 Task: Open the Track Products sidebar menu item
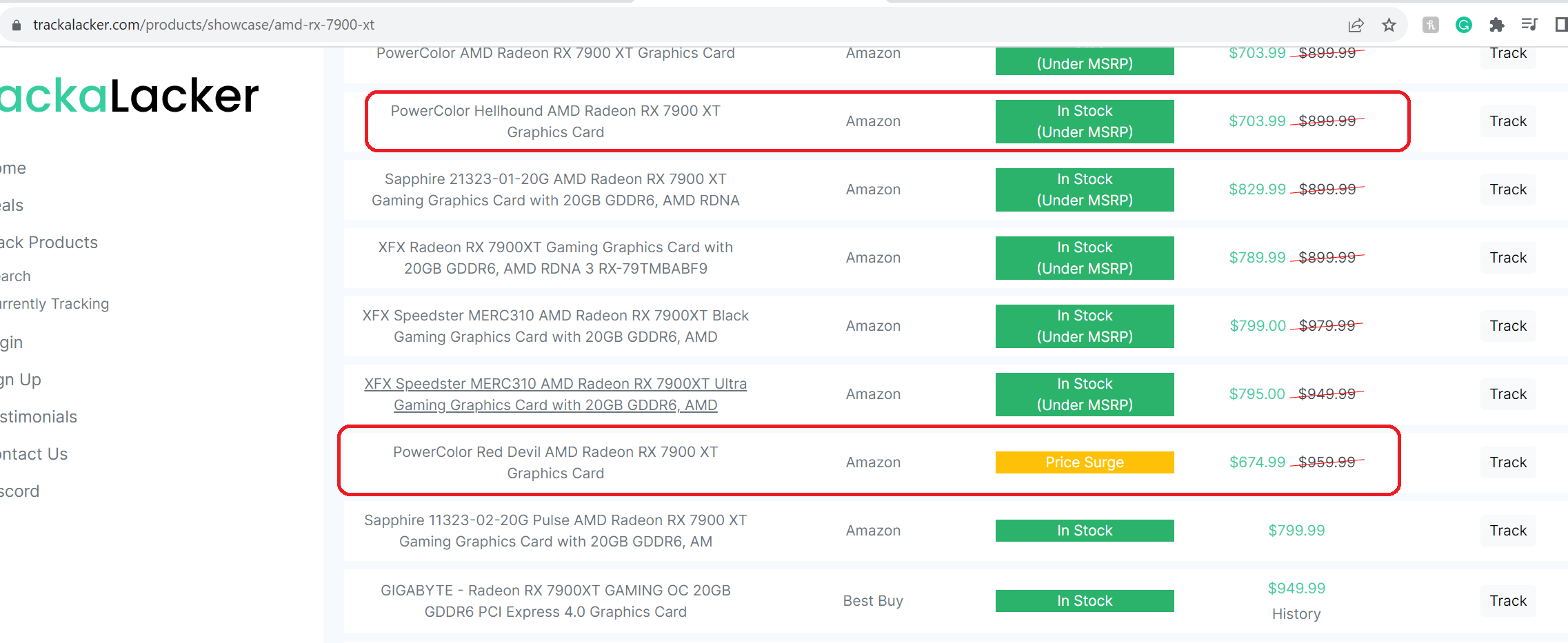point(49,243)
